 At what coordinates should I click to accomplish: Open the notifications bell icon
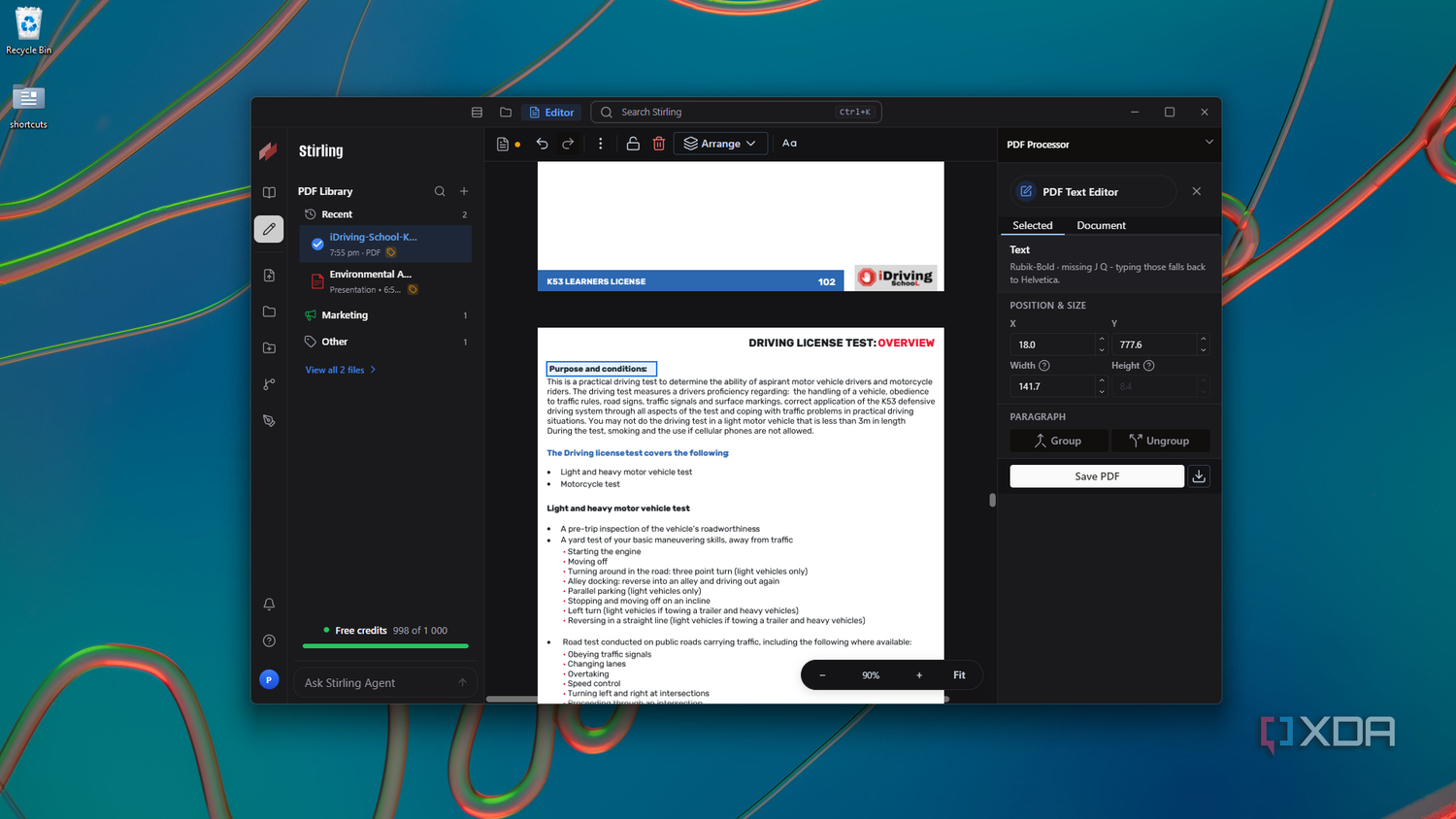click(269, 604)
